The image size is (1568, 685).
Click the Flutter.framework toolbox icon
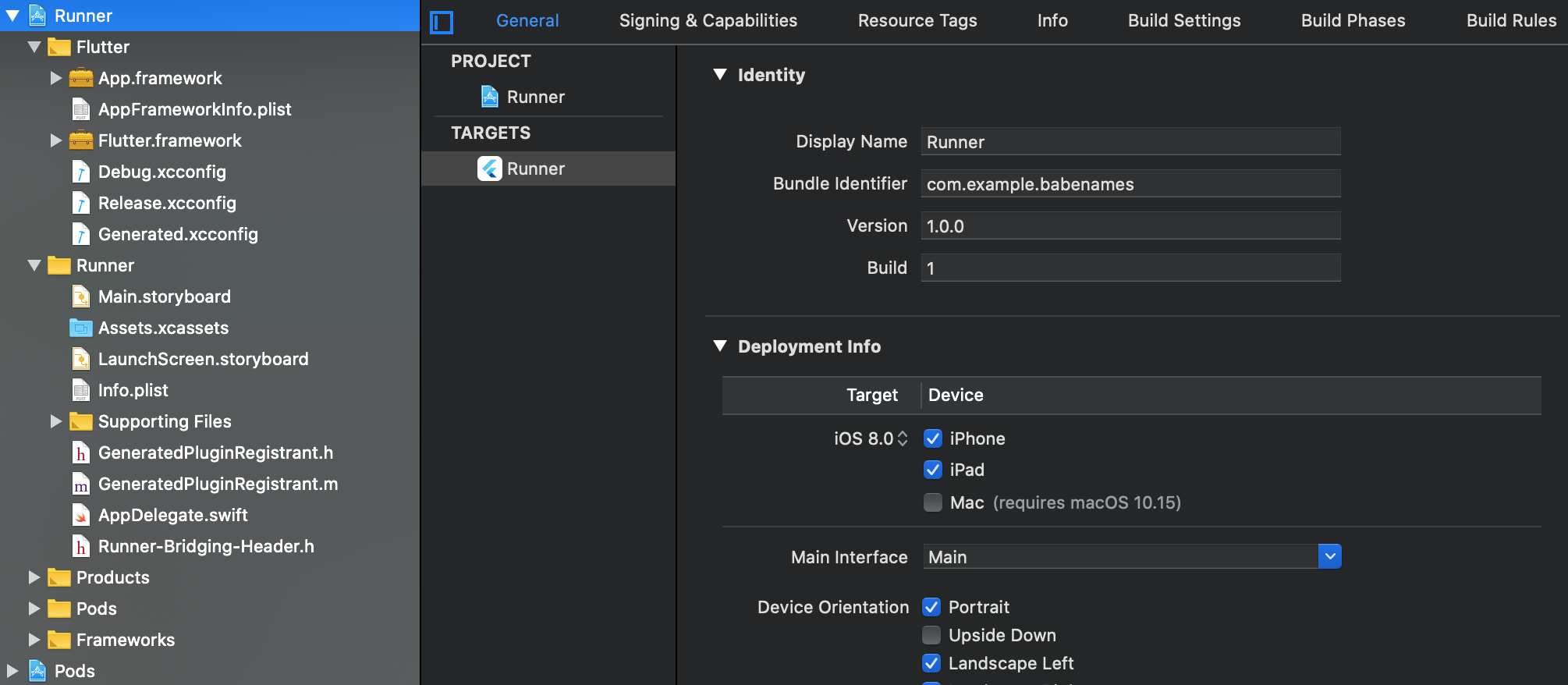click(x=81, y=140)
